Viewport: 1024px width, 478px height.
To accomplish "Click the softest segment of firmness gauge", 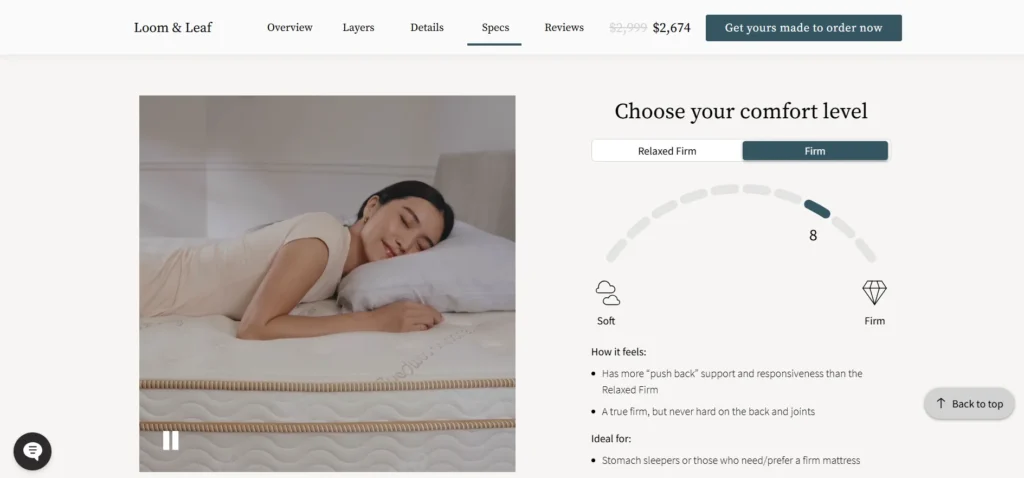I will coord(616,251).
